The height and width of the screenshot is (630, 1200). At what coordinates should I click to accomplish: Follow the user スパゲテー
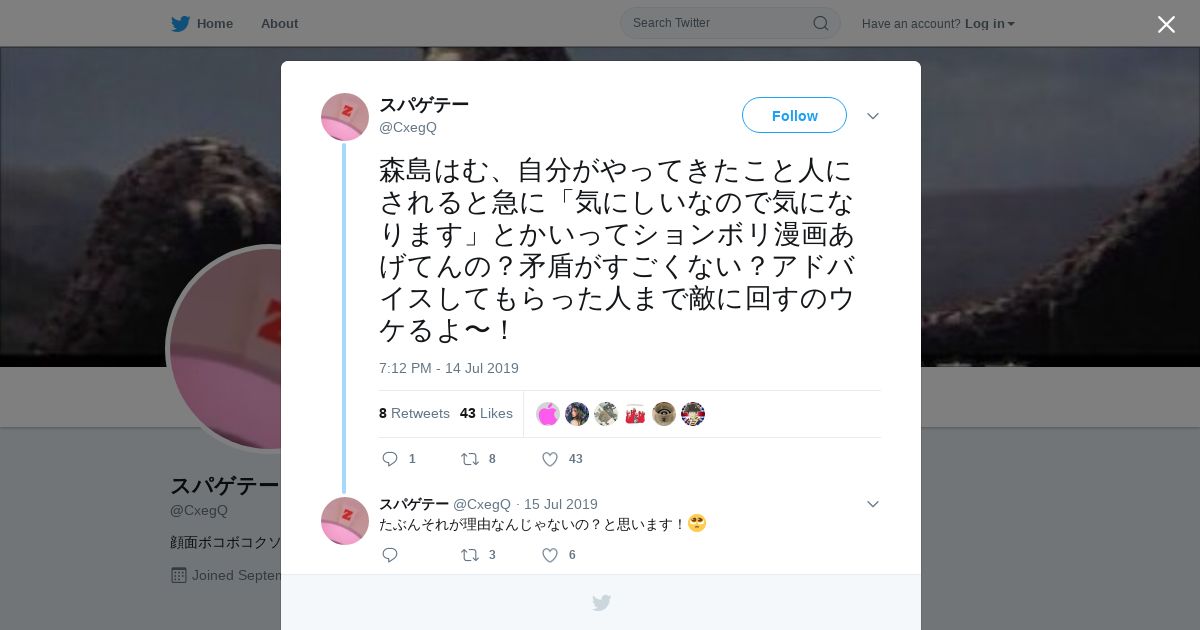(x=794, y=115)
